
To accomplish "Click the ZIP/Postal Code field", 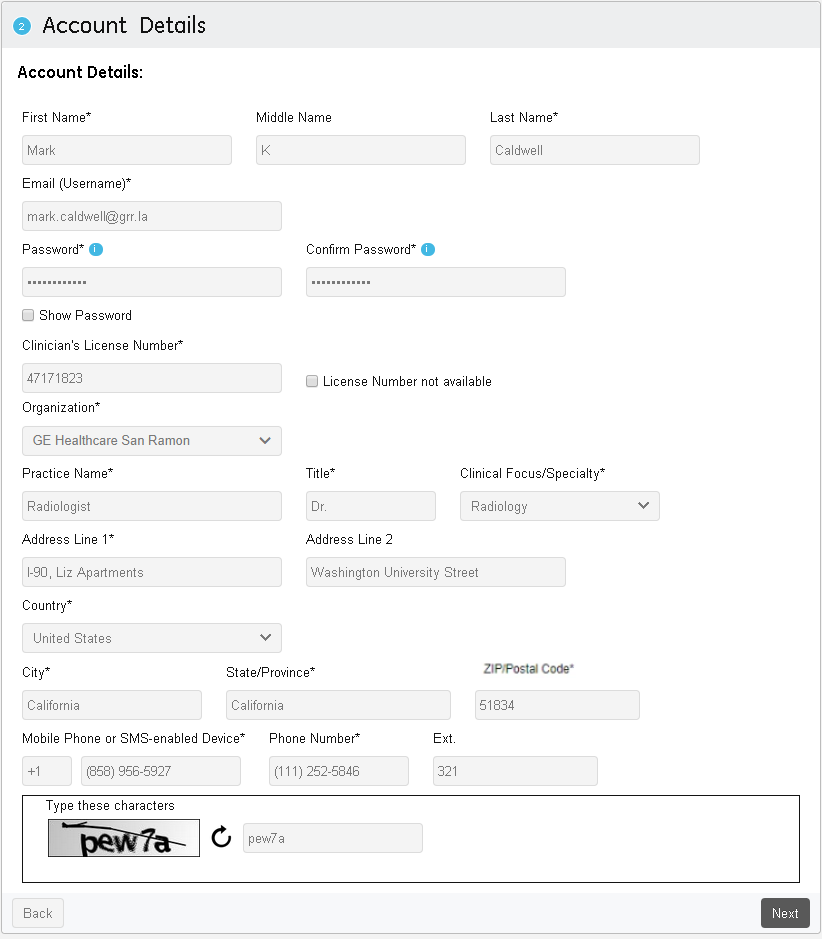I will pos(557,705).
